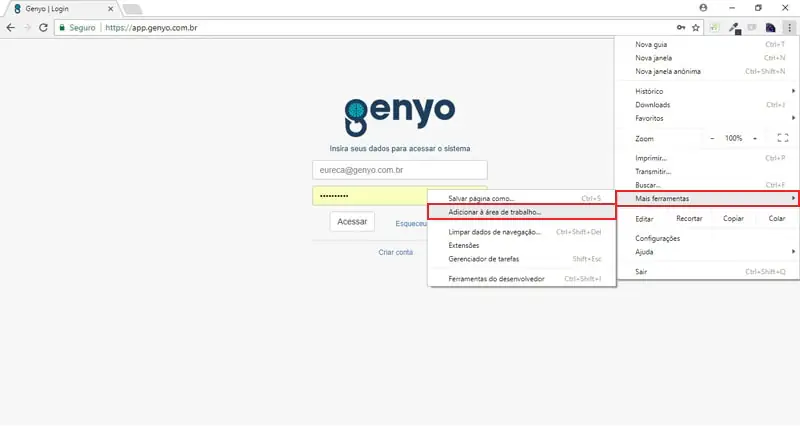Click the 100% zoom value

pos(734,138)
